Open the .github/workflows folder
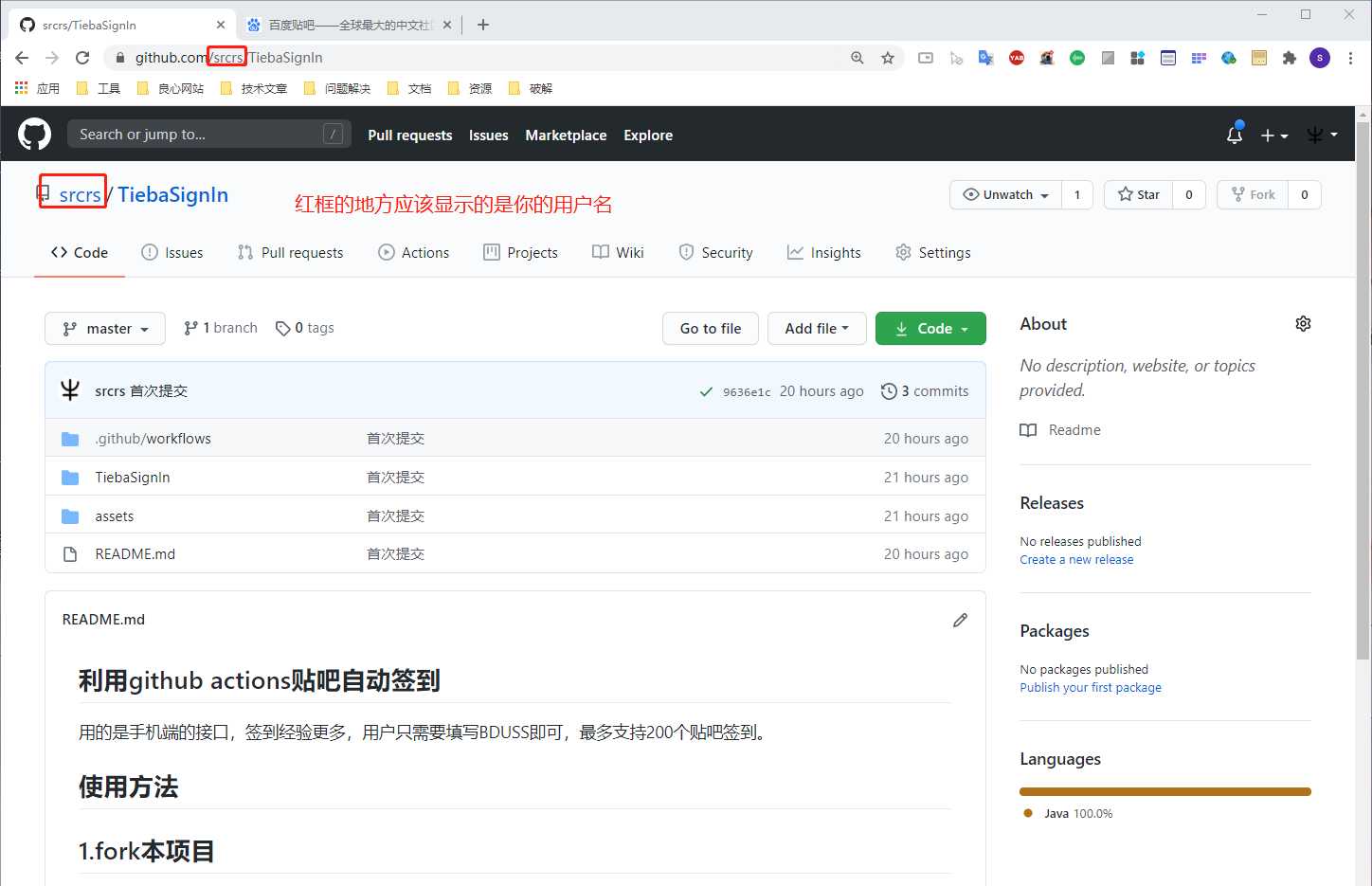This screenshot has height=886, width=1372. pyautogui.click(x=153, y=439)
